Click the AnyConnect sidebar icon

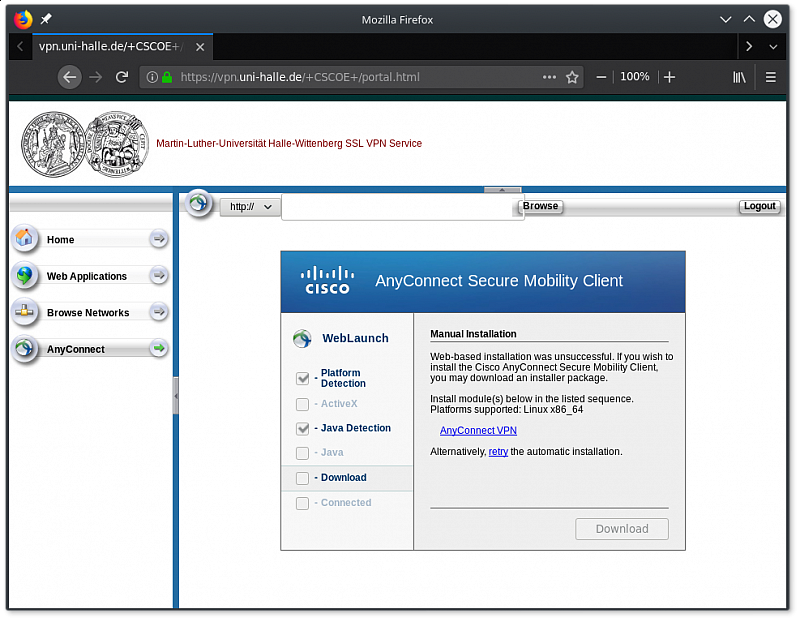coord(24,348)
